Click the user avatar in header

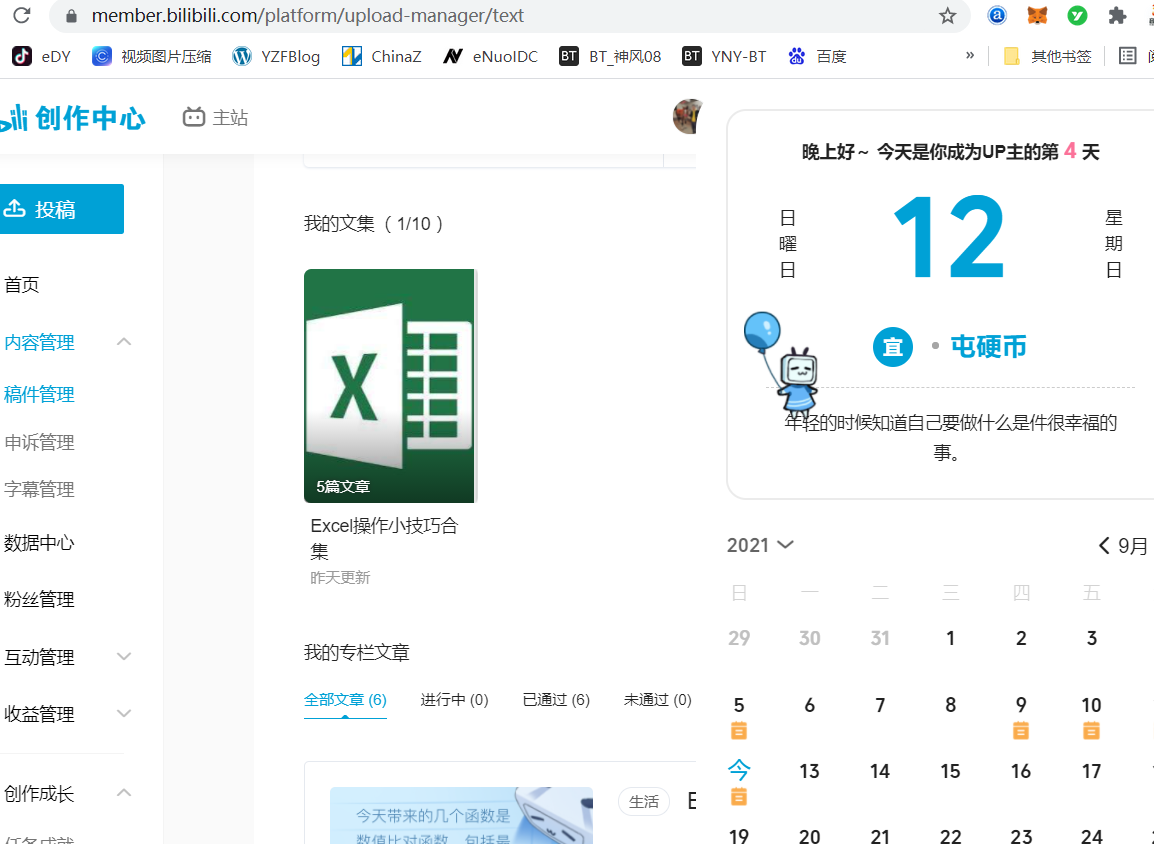(x=686, y=117)
